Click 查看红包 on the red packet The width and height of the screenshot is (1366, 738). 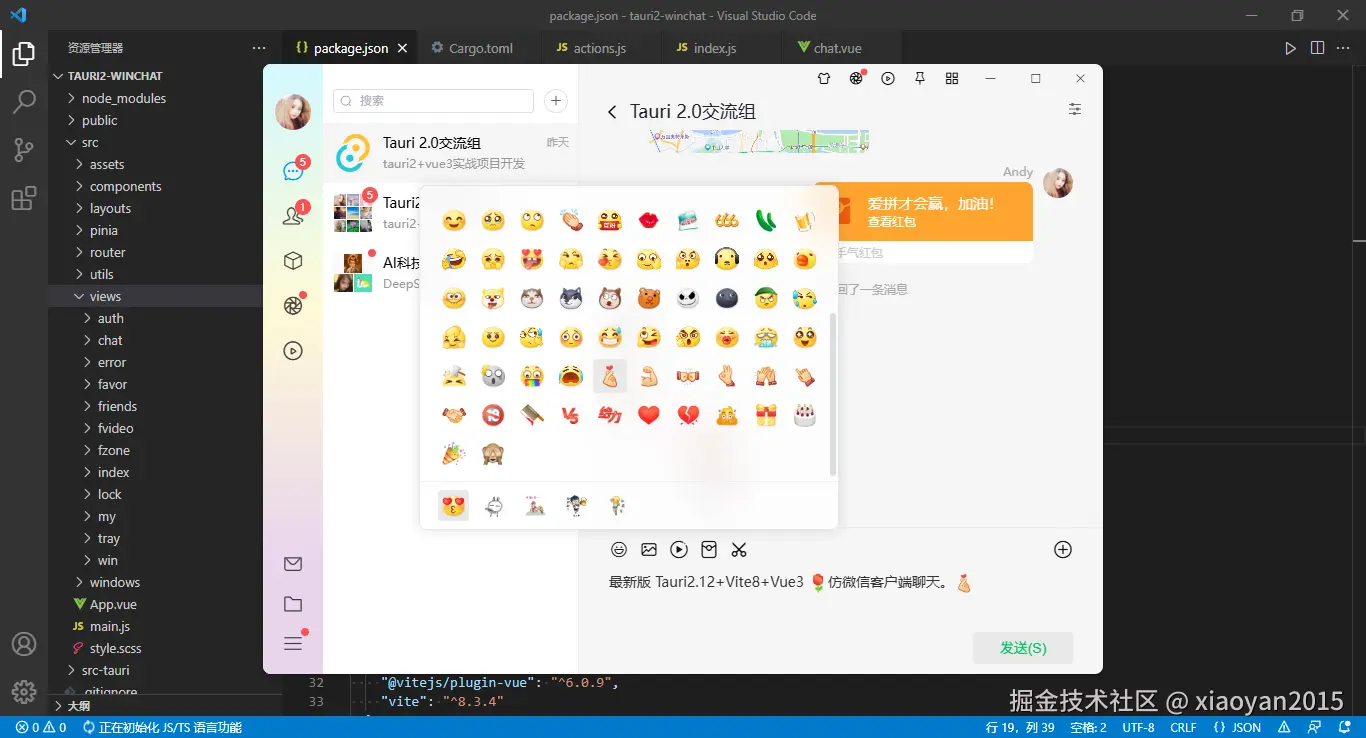click(x=891, y=222)
